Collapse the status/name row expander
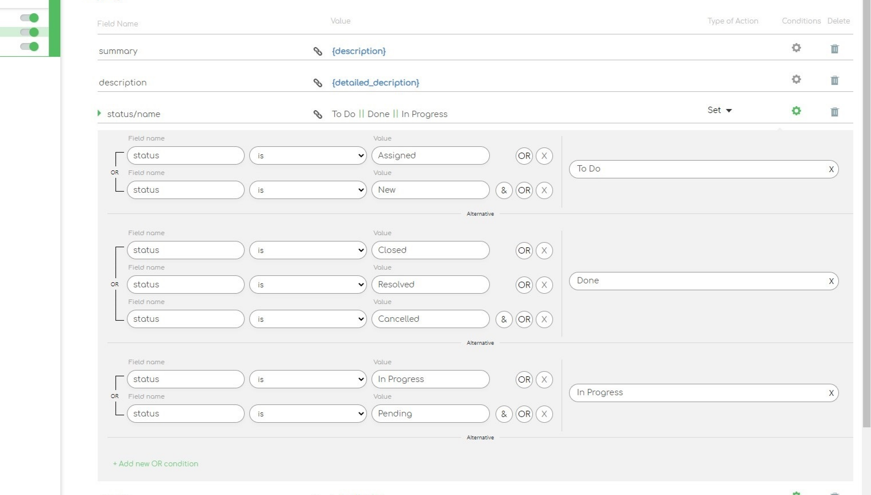This screenshot has height=495, width=871. tap(99, 114)
